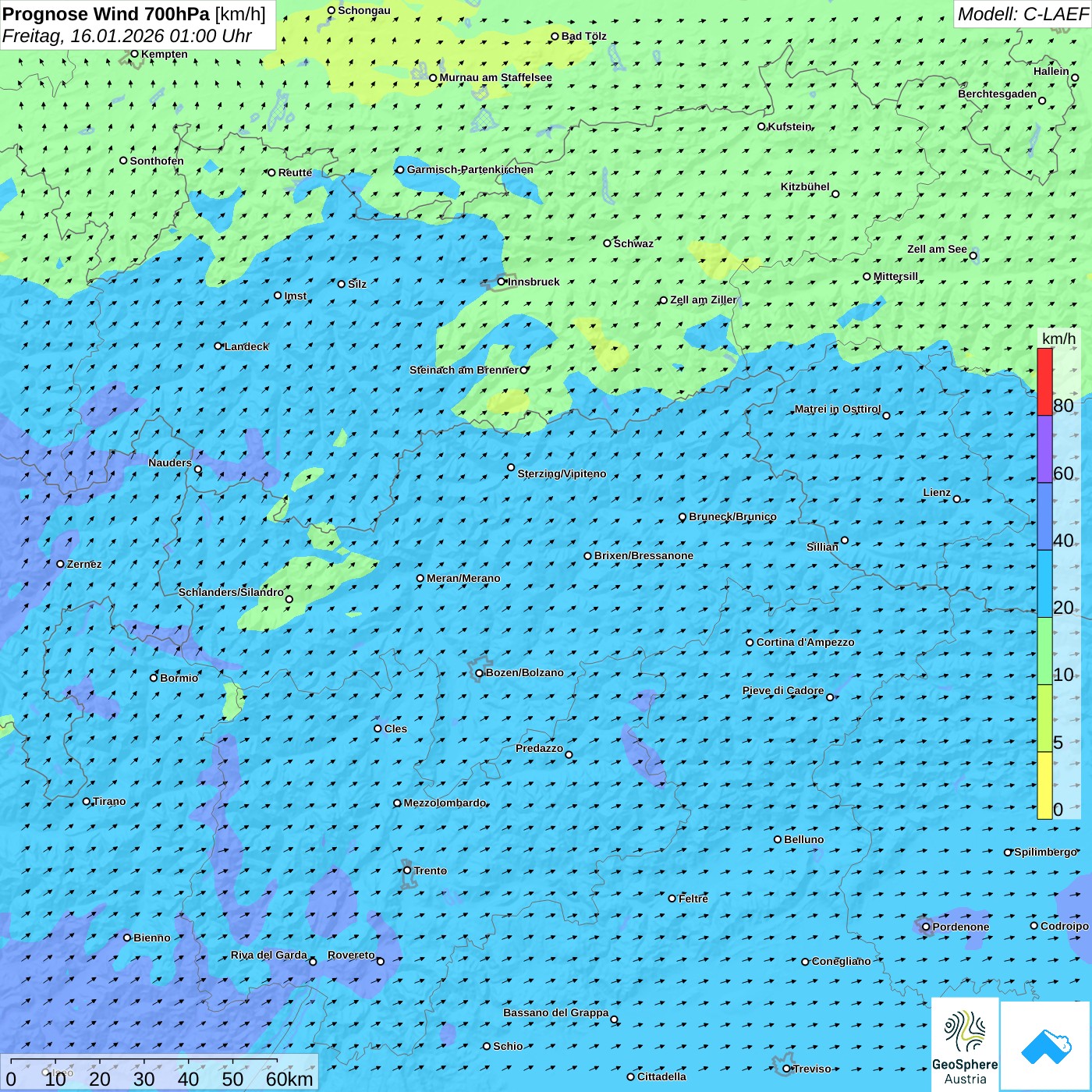Click the Kufstein city marker dot
The height and width of the screenshot is (1092, 1092).
coord(762,126)
